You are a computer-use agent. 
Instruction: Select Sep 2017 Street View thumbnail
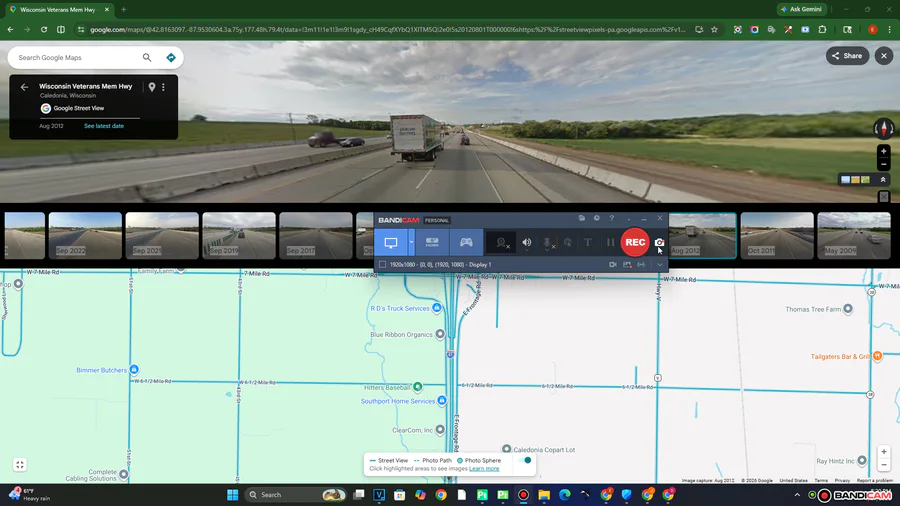(x=316, y=236)
